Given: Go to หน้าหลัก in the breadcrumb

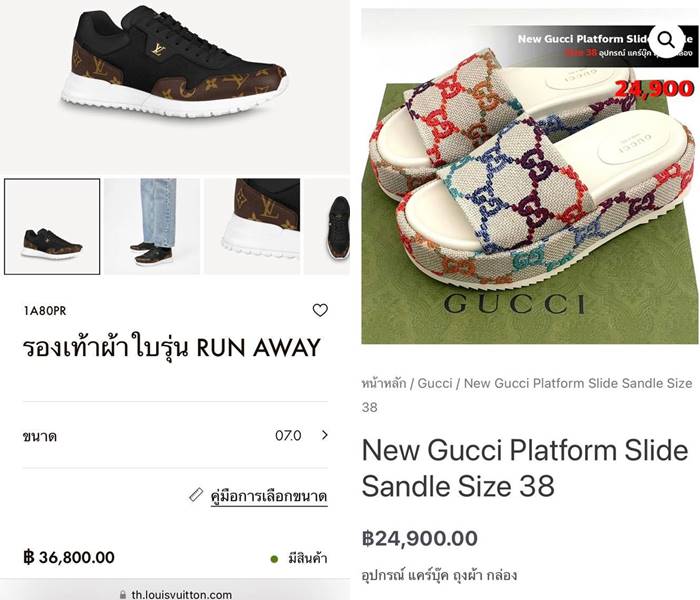Looking at the screenshot, I should coord(385,383).
